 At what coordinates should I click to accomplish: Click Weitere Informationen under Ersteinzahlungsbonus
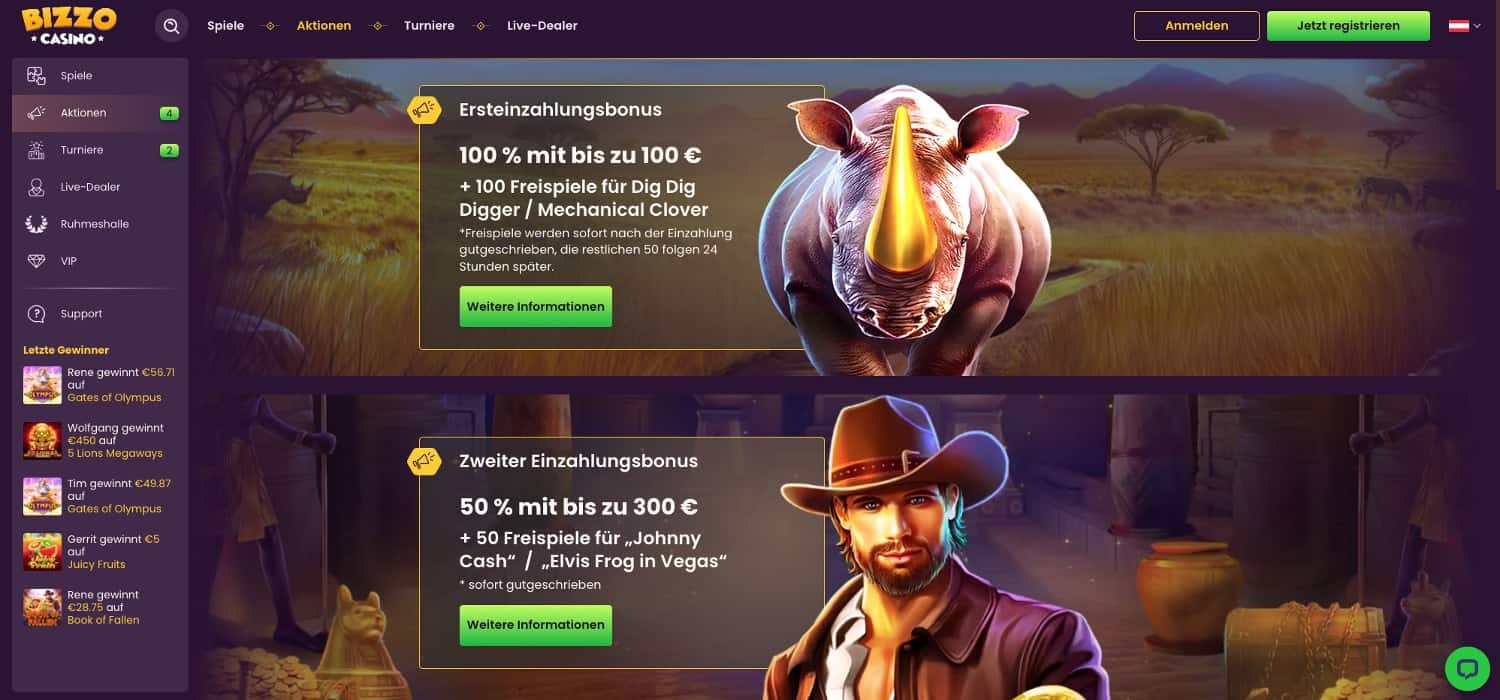(x=536, y=307)
